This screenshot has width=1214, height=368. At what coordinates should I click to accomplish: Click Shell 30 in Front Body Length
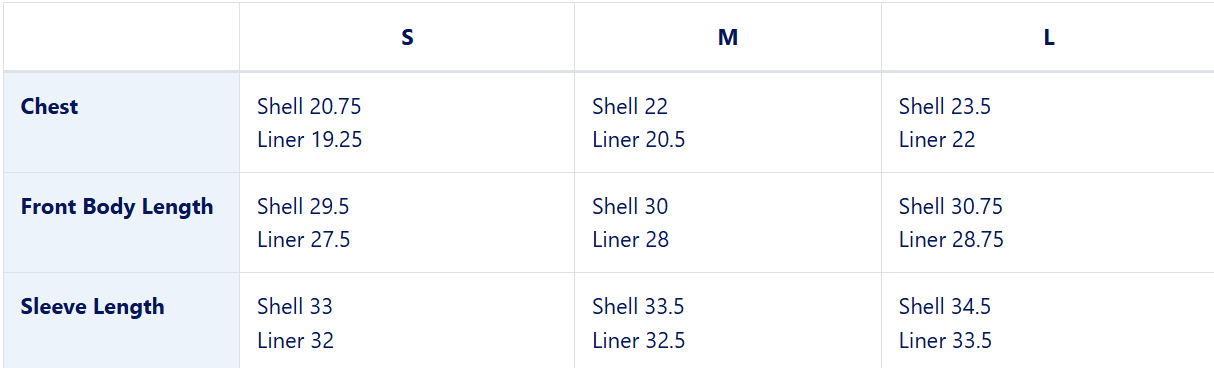coord(630,206)
